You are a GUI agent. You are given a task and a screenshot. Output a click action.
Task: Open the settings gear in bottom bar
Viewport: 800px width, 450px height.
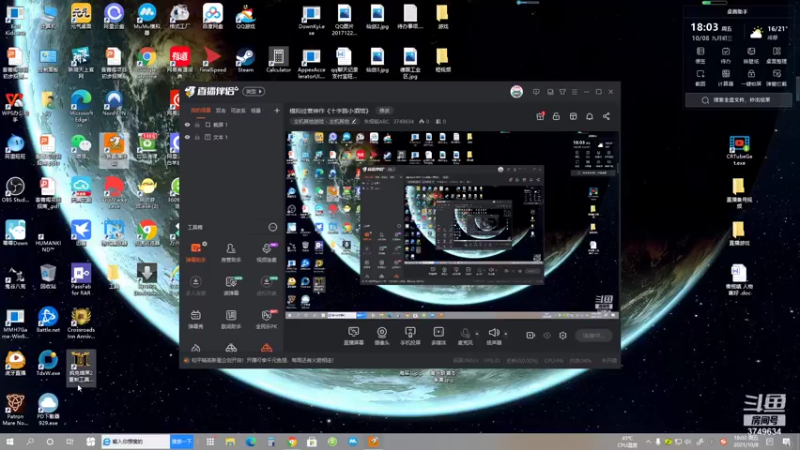[563, 335]
